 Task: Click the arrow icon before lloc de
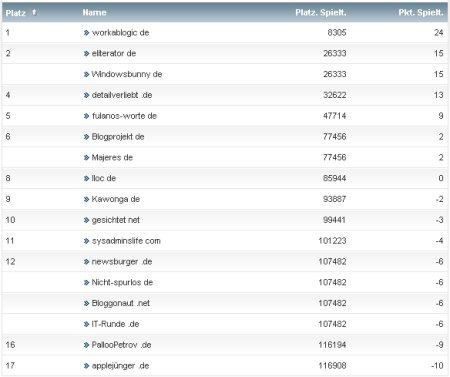[x=86, y=178]
